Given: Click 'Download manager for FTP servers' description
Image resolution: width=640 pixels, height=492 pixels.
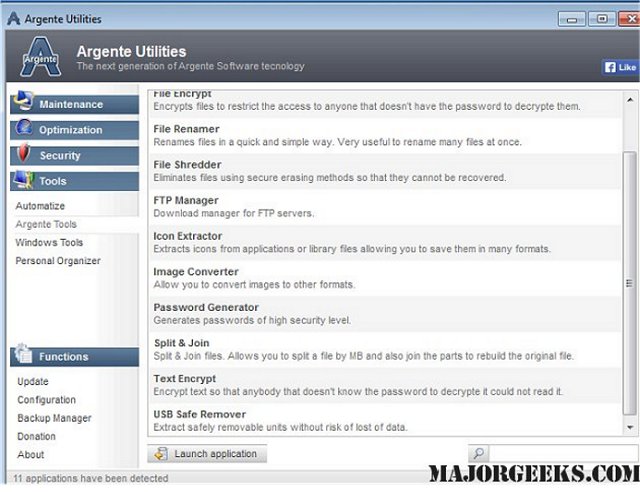Looking at the screenshot, I should [x=233, y=213].
